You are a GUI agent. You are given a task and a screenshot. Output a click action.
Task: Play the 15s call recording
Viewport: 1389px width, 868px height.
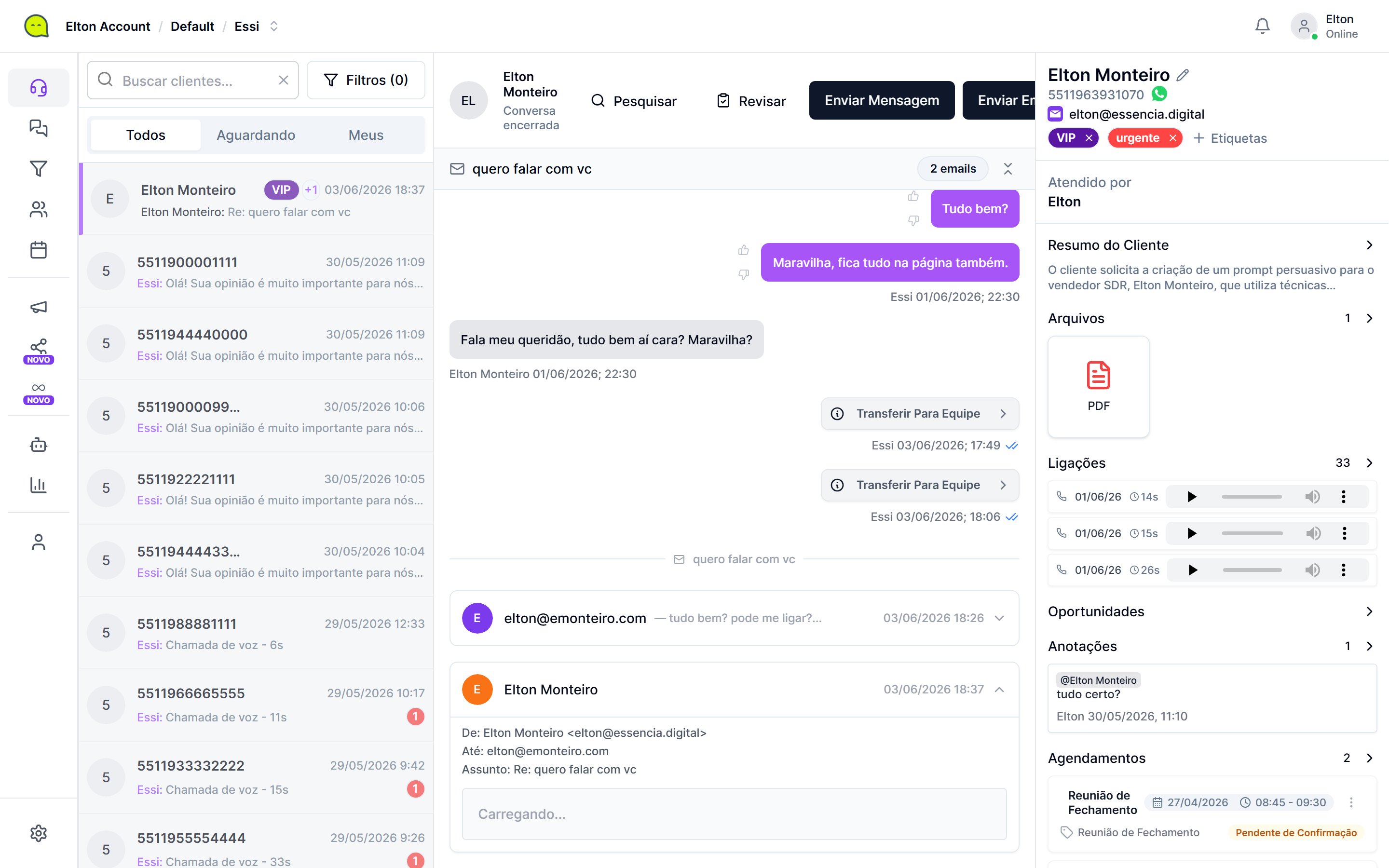1192,533
